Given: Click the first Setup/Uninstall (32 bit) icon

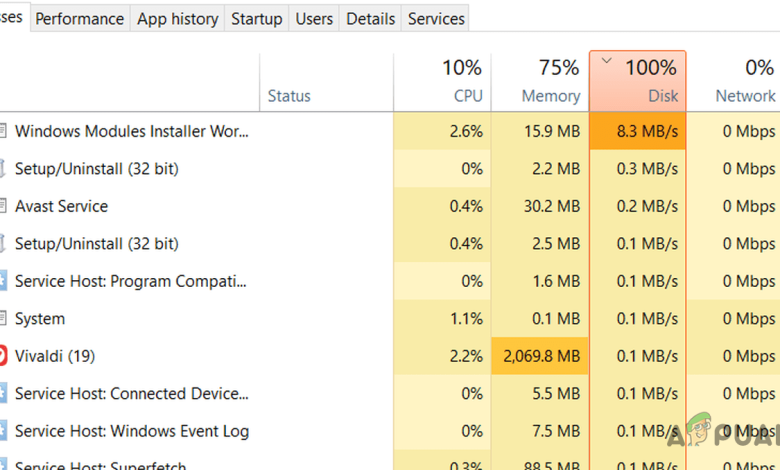Looking at the screenshot, I should click(3, 169).
